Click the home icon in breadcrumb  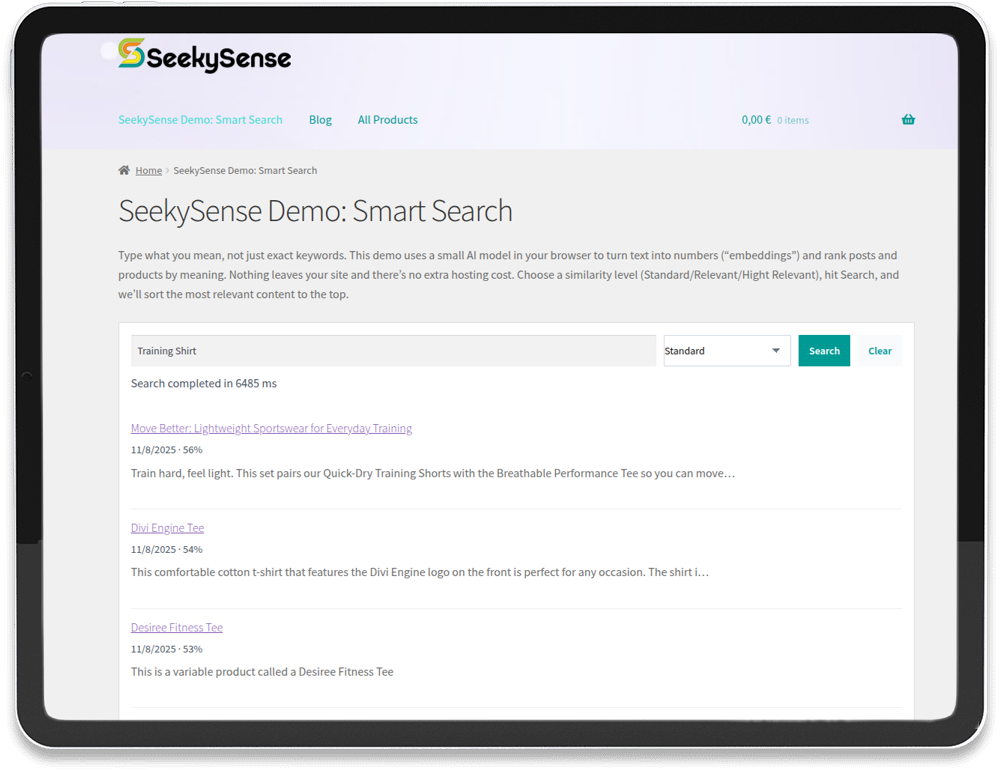point(124,170)
